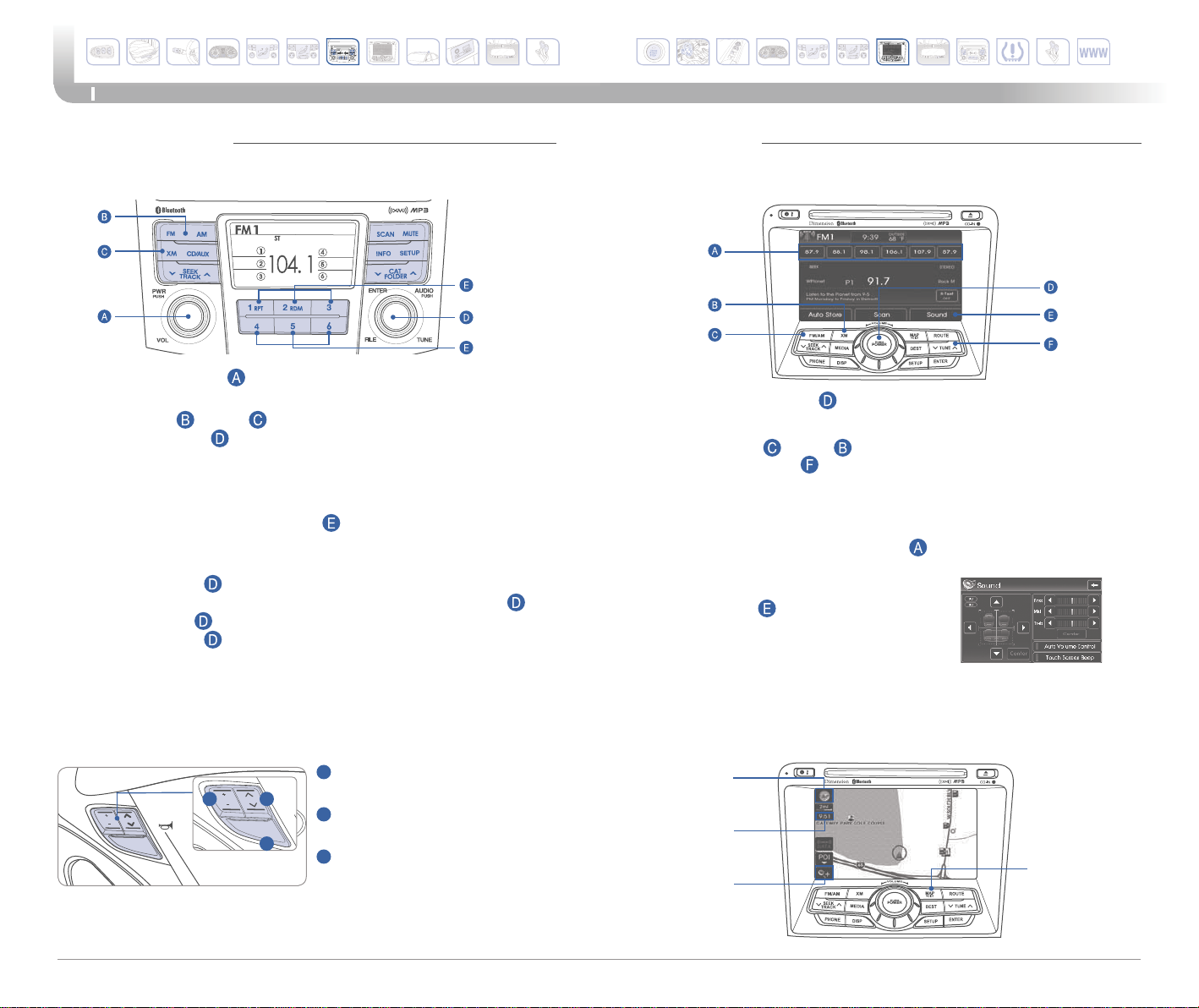Click DEST on upper navigation unit
This screenshot has height=1008, width=1199.
click(x=916, y=348)
